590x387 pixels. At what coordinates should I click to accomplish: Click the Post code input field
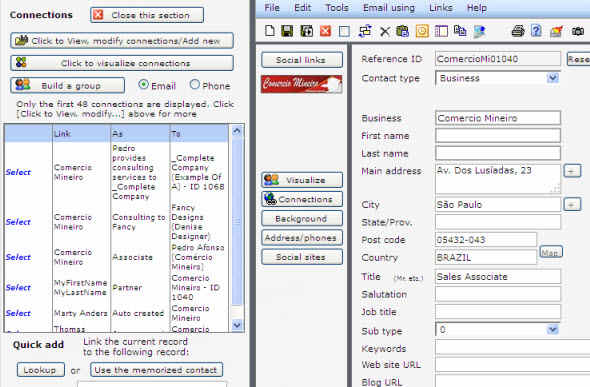tap(486, 240)
